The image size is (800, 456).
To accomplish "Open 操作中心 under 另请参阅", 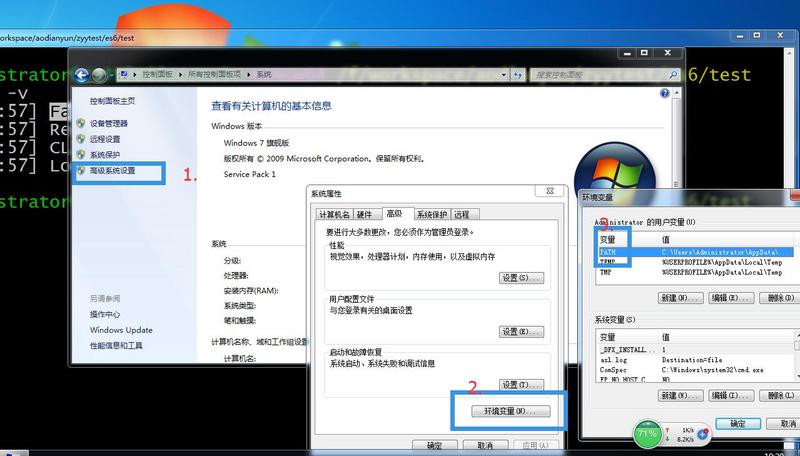I will pos(105,314).
